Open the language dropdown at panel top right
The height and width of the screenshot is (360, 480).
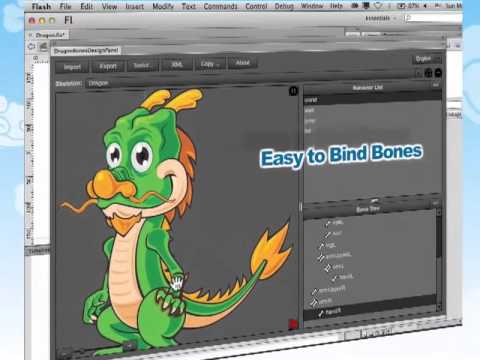point(427,59)
